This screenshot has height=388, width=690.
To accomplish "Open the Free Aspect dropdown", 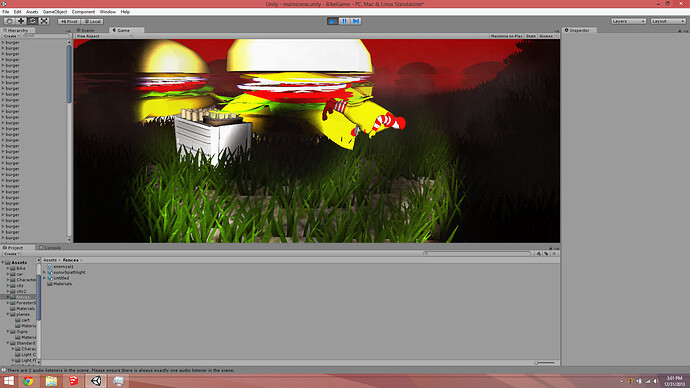I will point(104,36).
